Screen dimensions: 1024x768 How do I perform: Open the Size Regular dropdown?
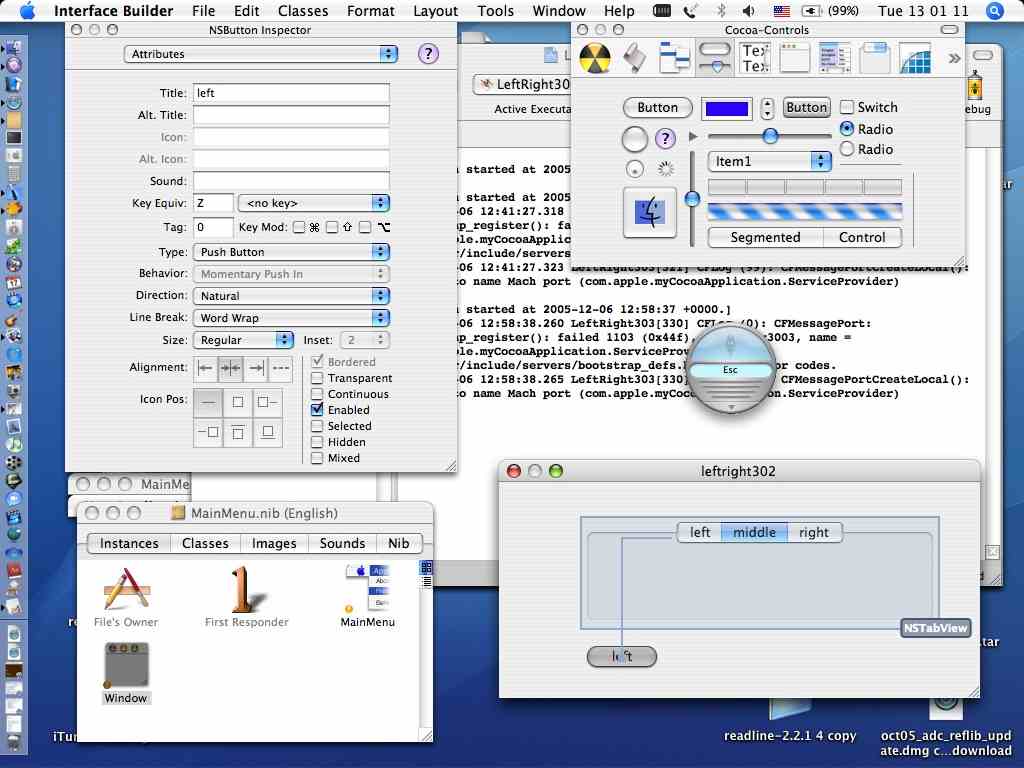(243, 340)
